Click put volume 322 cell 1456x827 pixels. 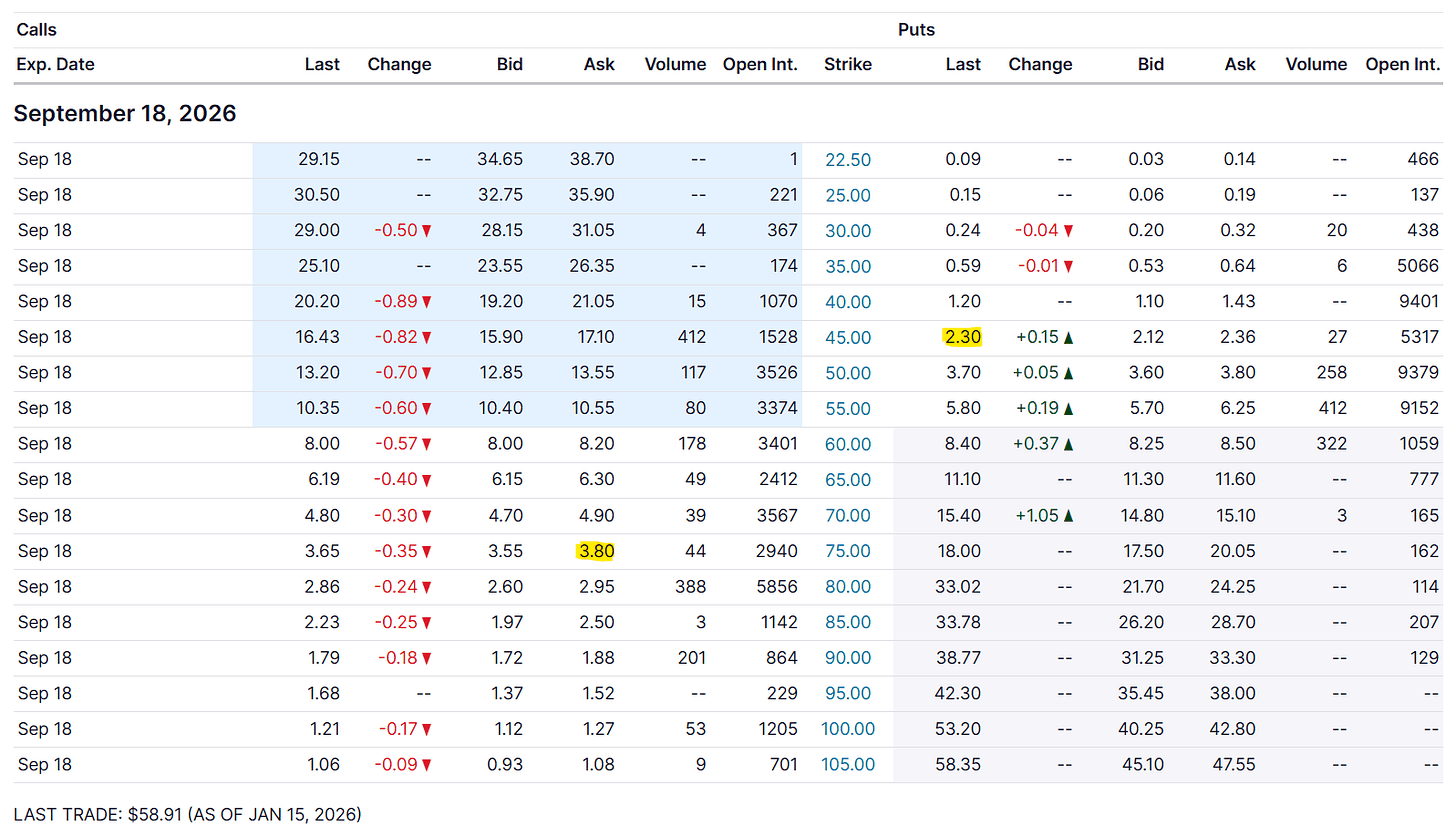[x=1331, y=444]
